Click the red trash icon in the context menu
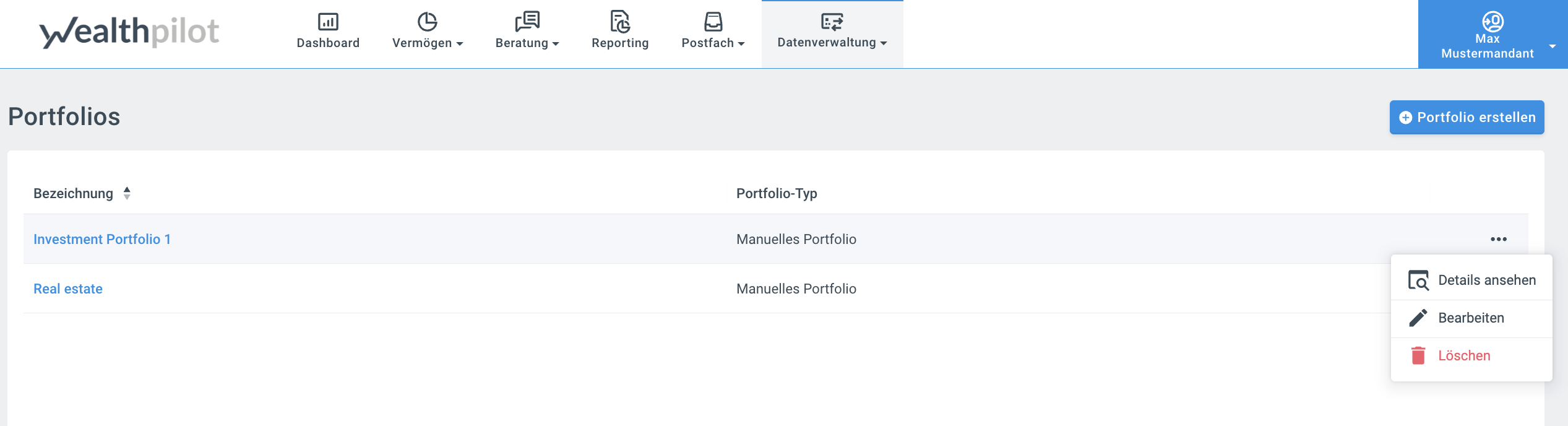Image resolution: width=1568 pixels, height=426 pixels. pos(1418,355)
